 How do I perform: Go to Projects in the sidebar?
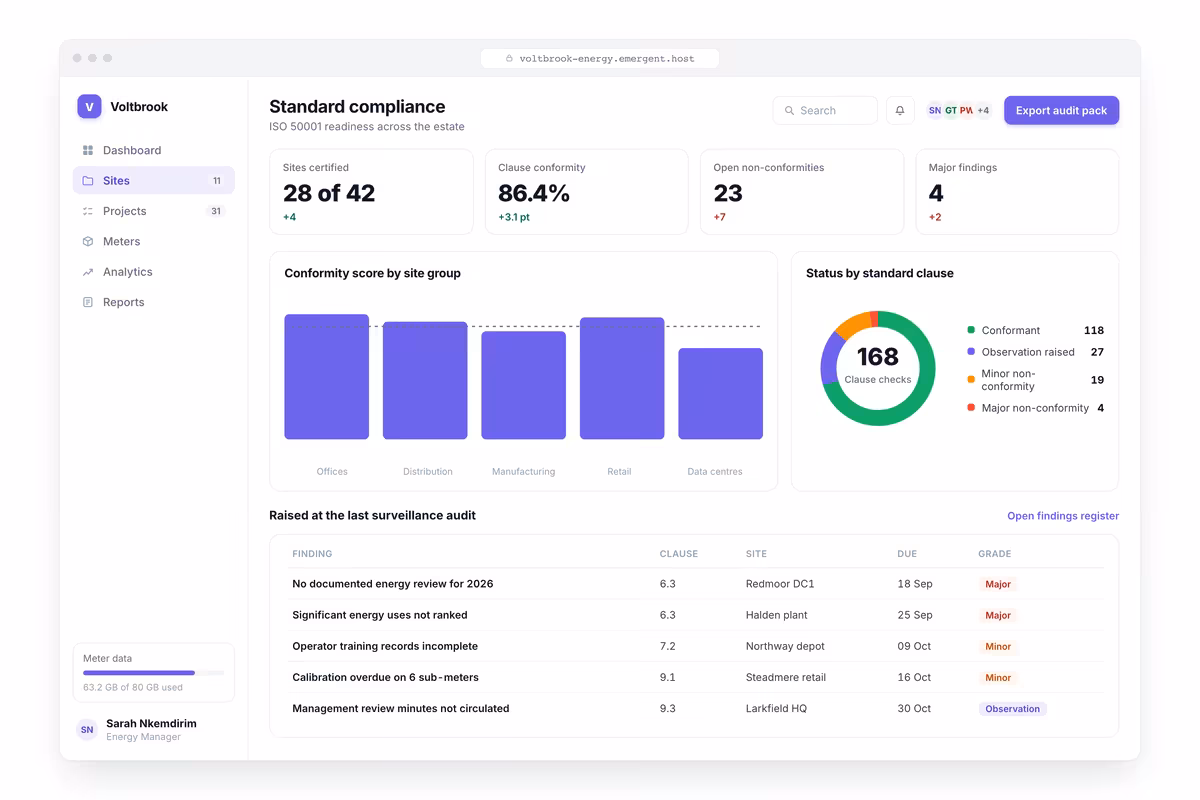pos(154,211)
